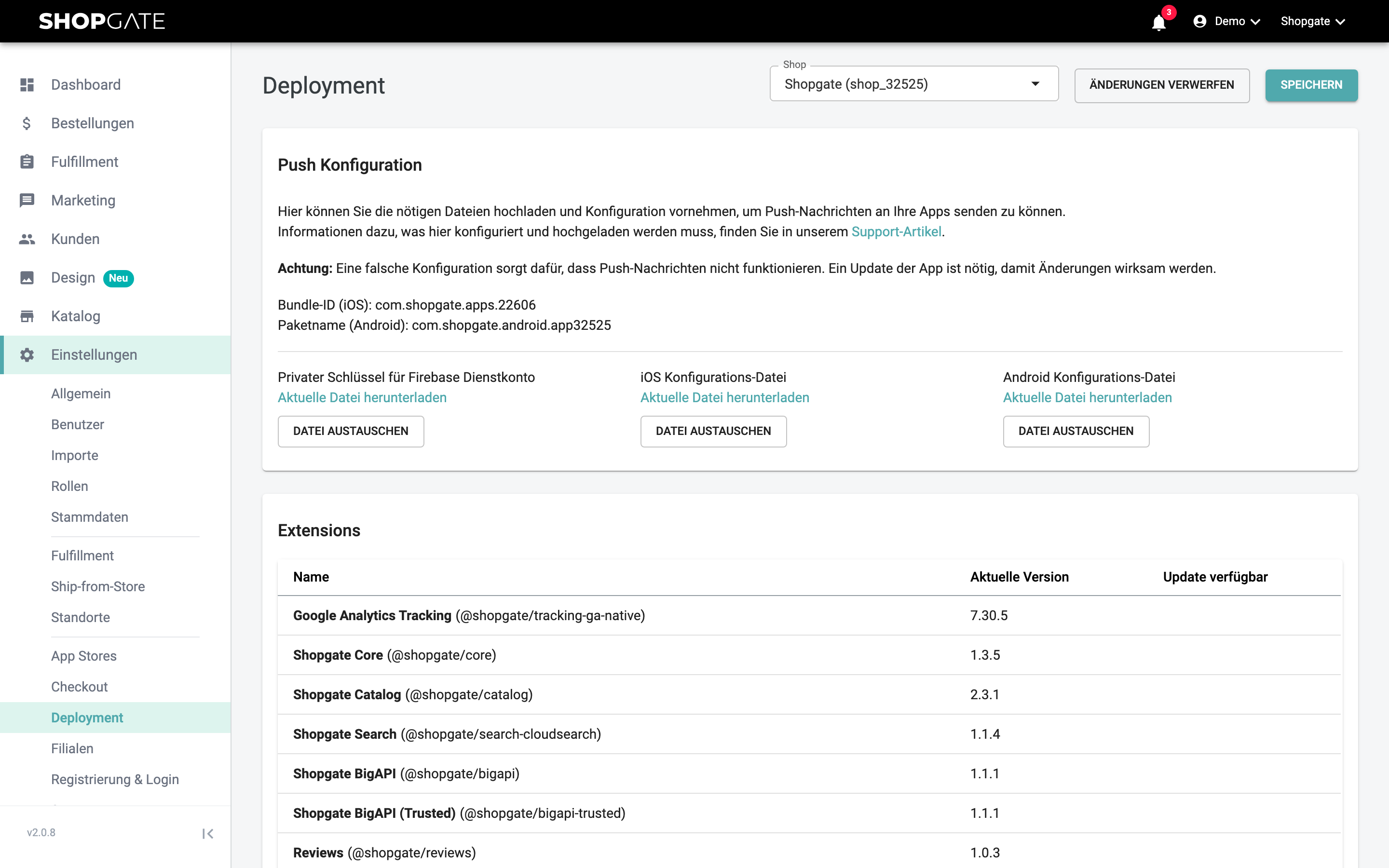Screen dimensions: 1389x868
Task: Open the Support-Artikel link
Action: tap(896, 232)
